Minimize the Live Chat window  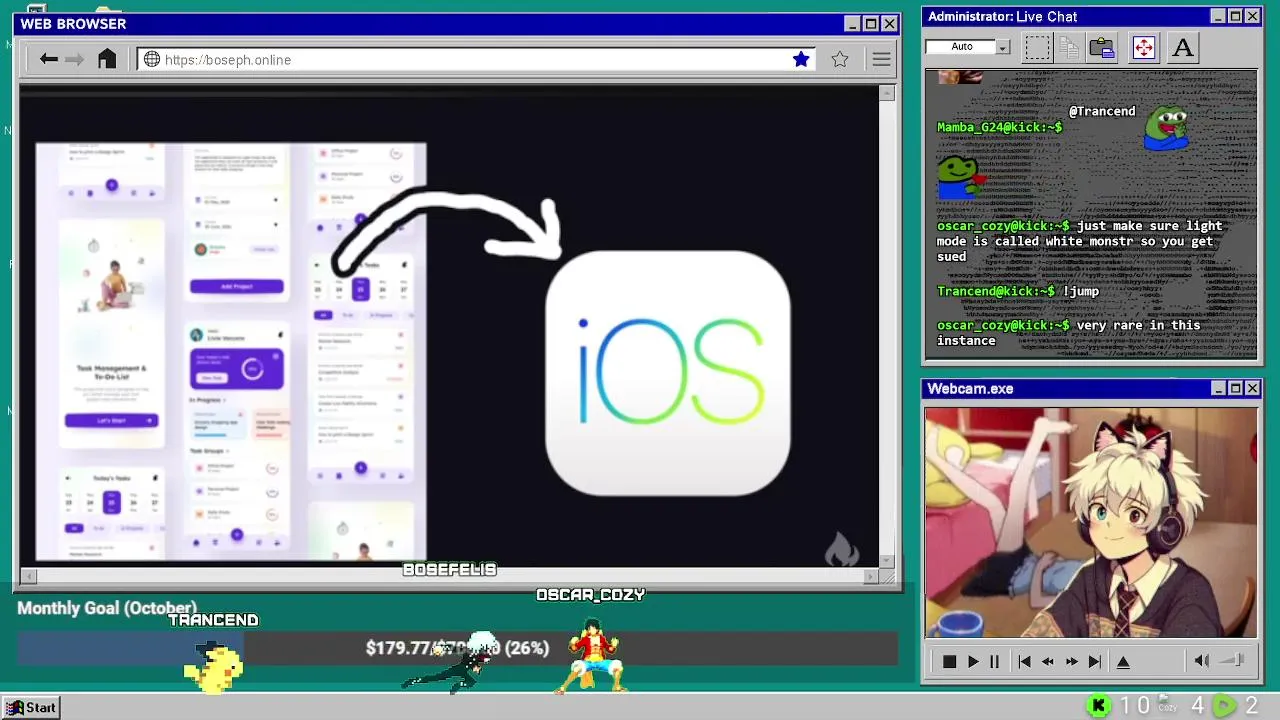[x=1217, y=16]
